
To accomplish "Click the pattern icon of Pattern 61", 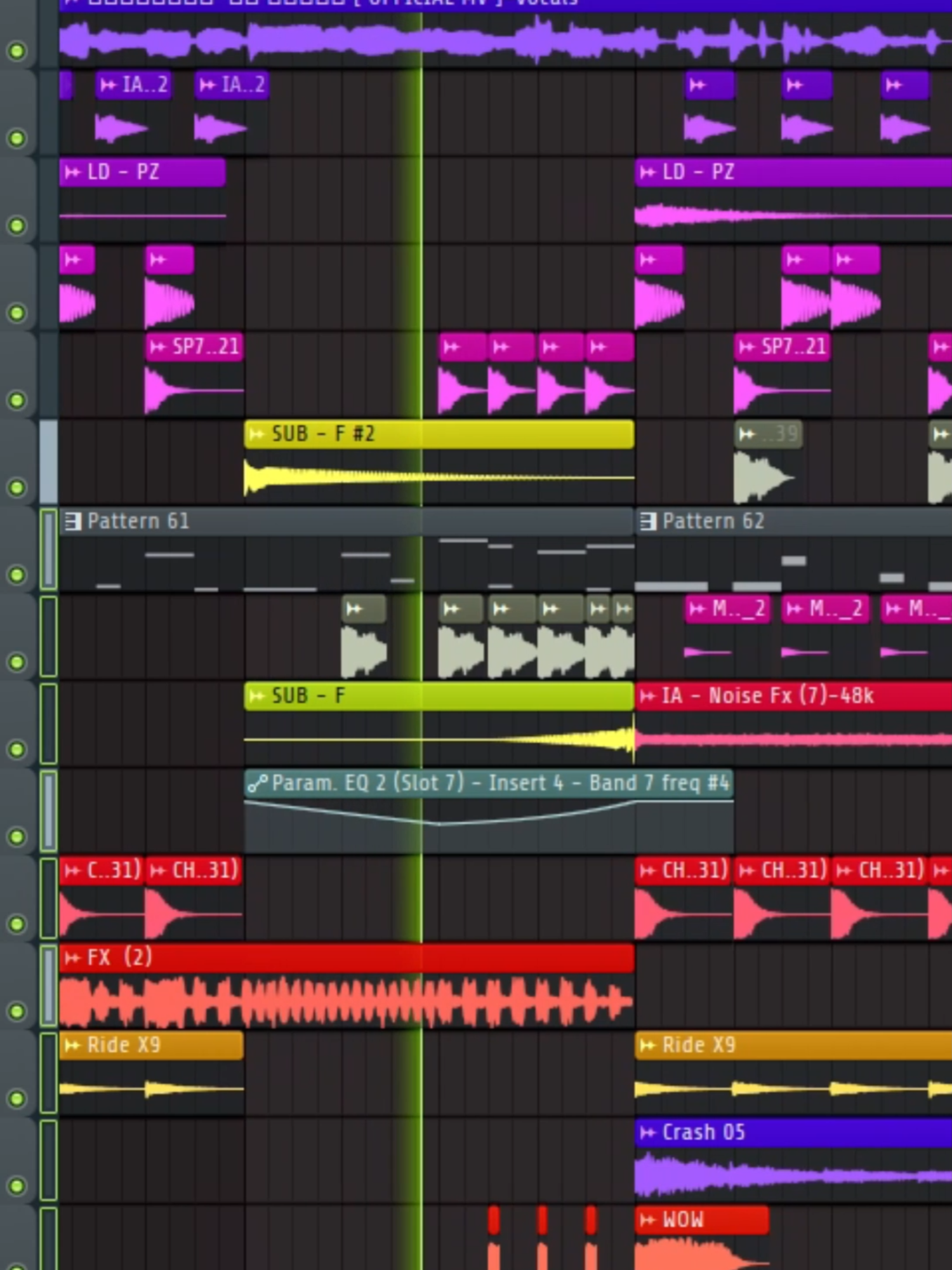I will pos(73,522).
